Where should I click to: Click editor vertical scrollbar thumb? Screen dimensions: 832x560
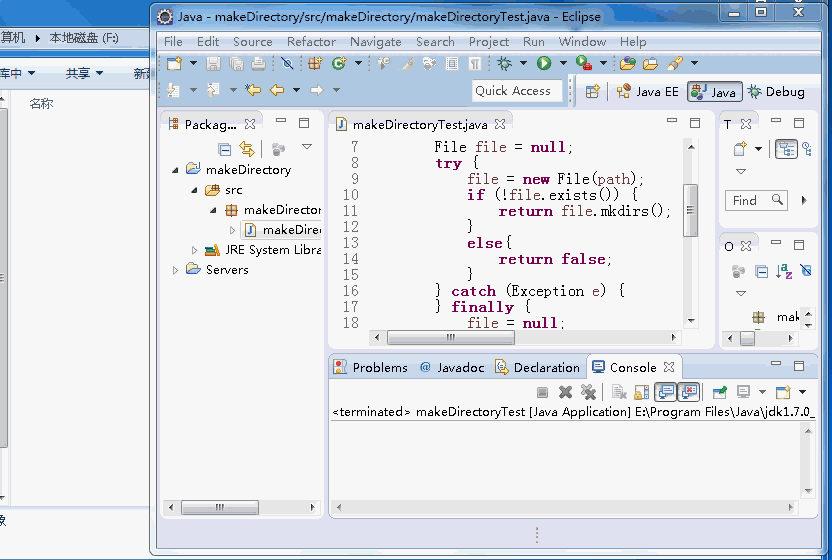[x=690, y=210]
